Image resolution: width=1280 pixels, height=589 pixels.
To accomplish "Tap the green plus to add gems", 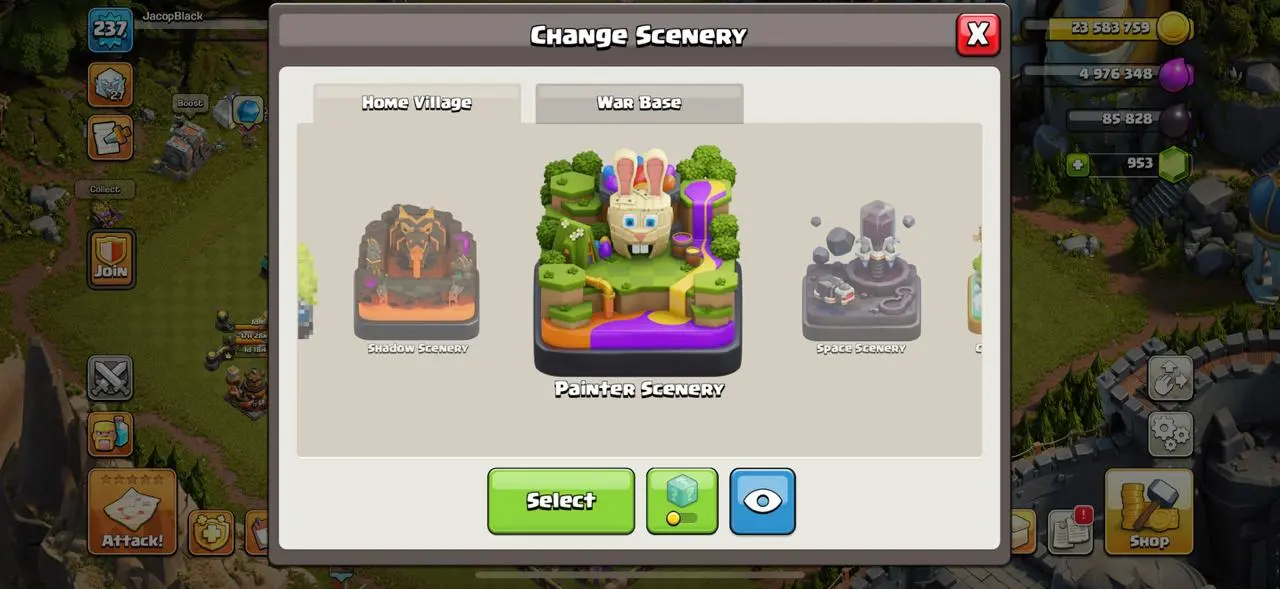I will click(1077, 164).
